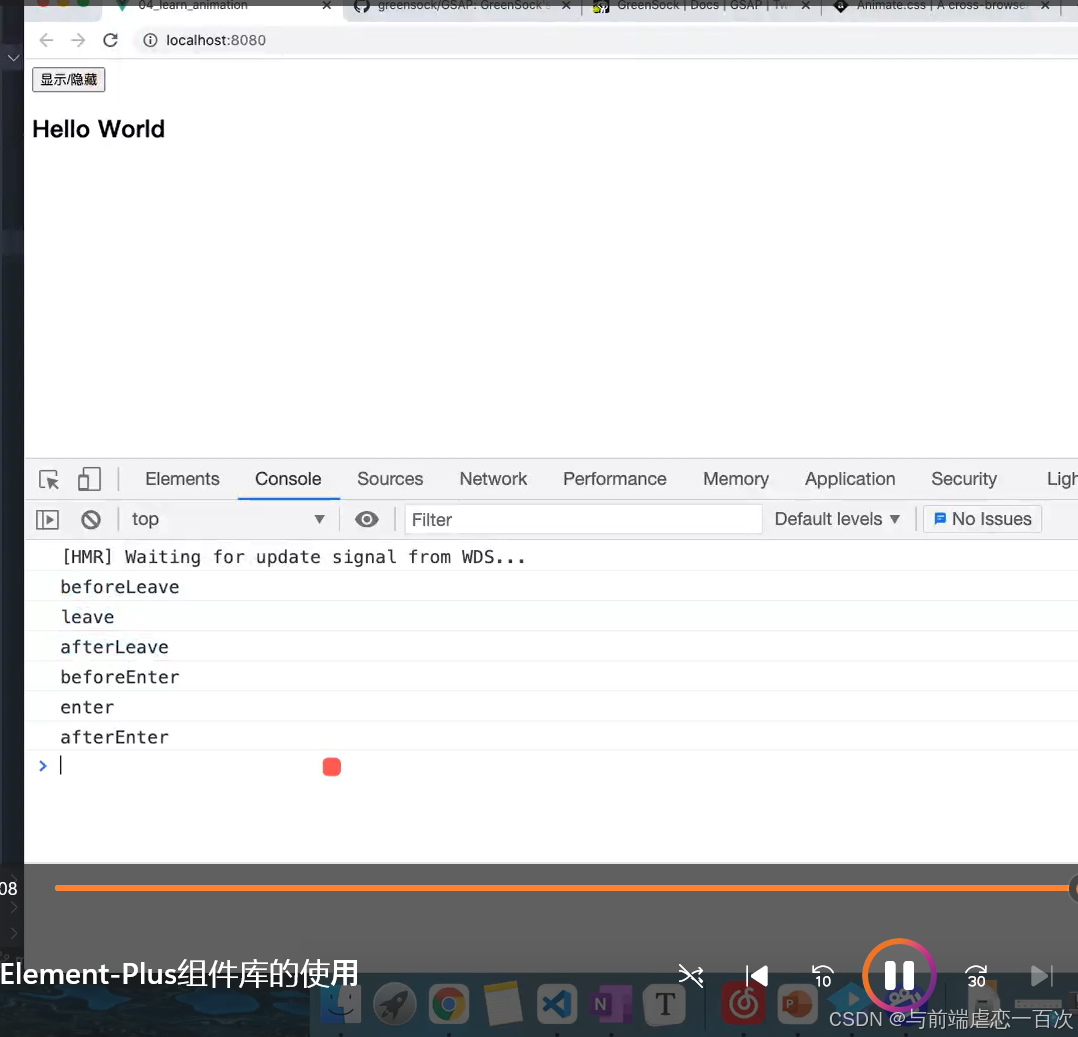Open the Performance tab

(615, 479)
